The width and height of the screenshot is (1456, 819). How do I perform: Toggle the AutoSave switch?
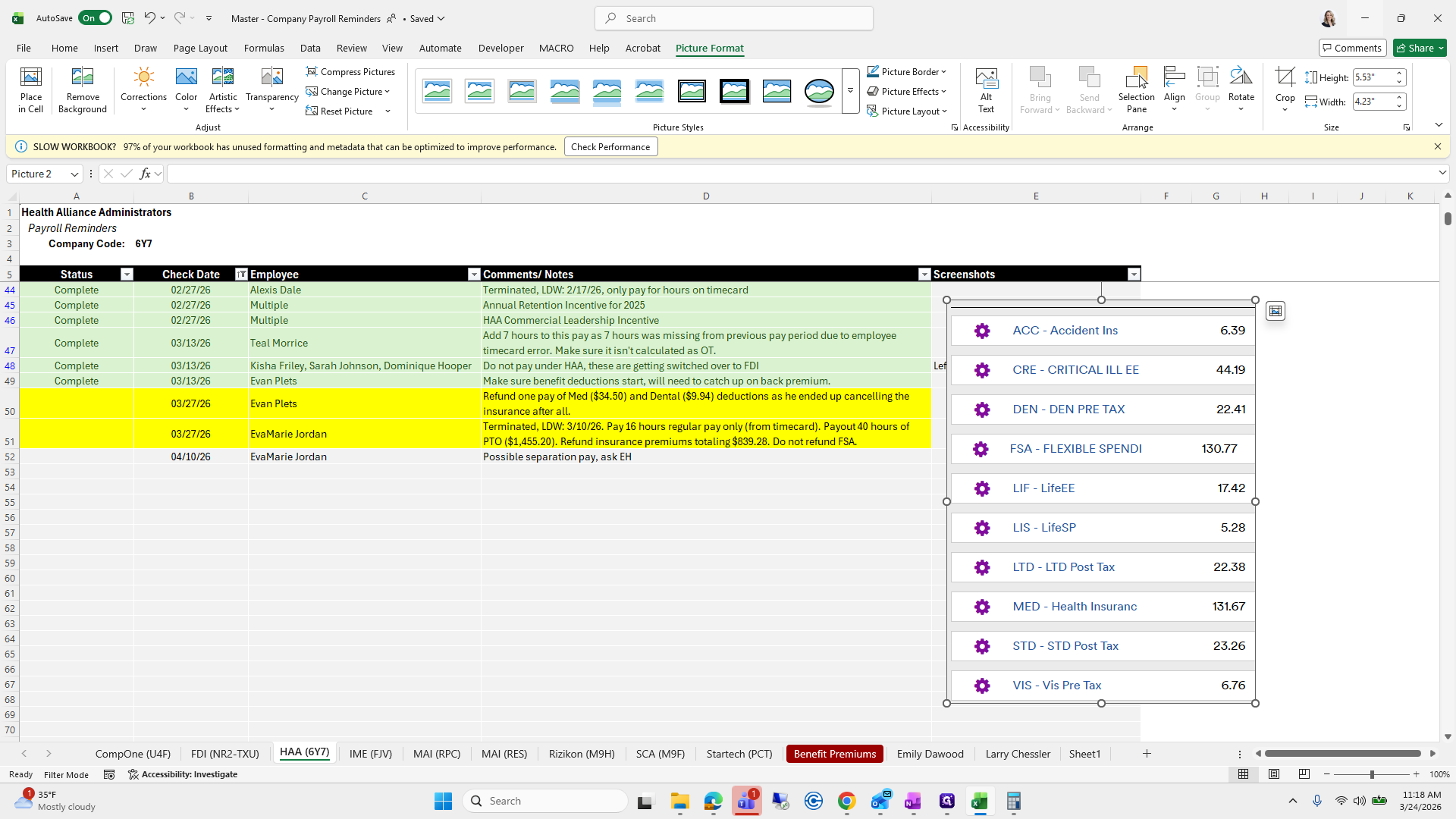coord(96,18)
